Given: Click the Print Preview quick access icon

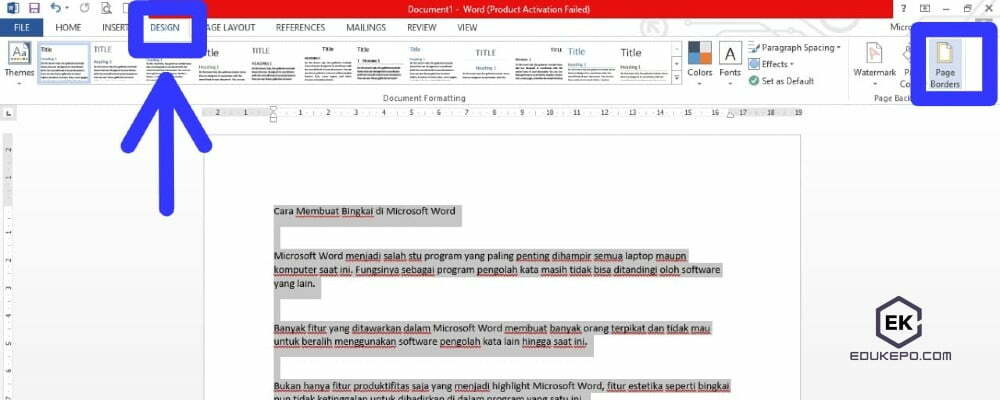Looking at the screenshot, I should 105,8.
